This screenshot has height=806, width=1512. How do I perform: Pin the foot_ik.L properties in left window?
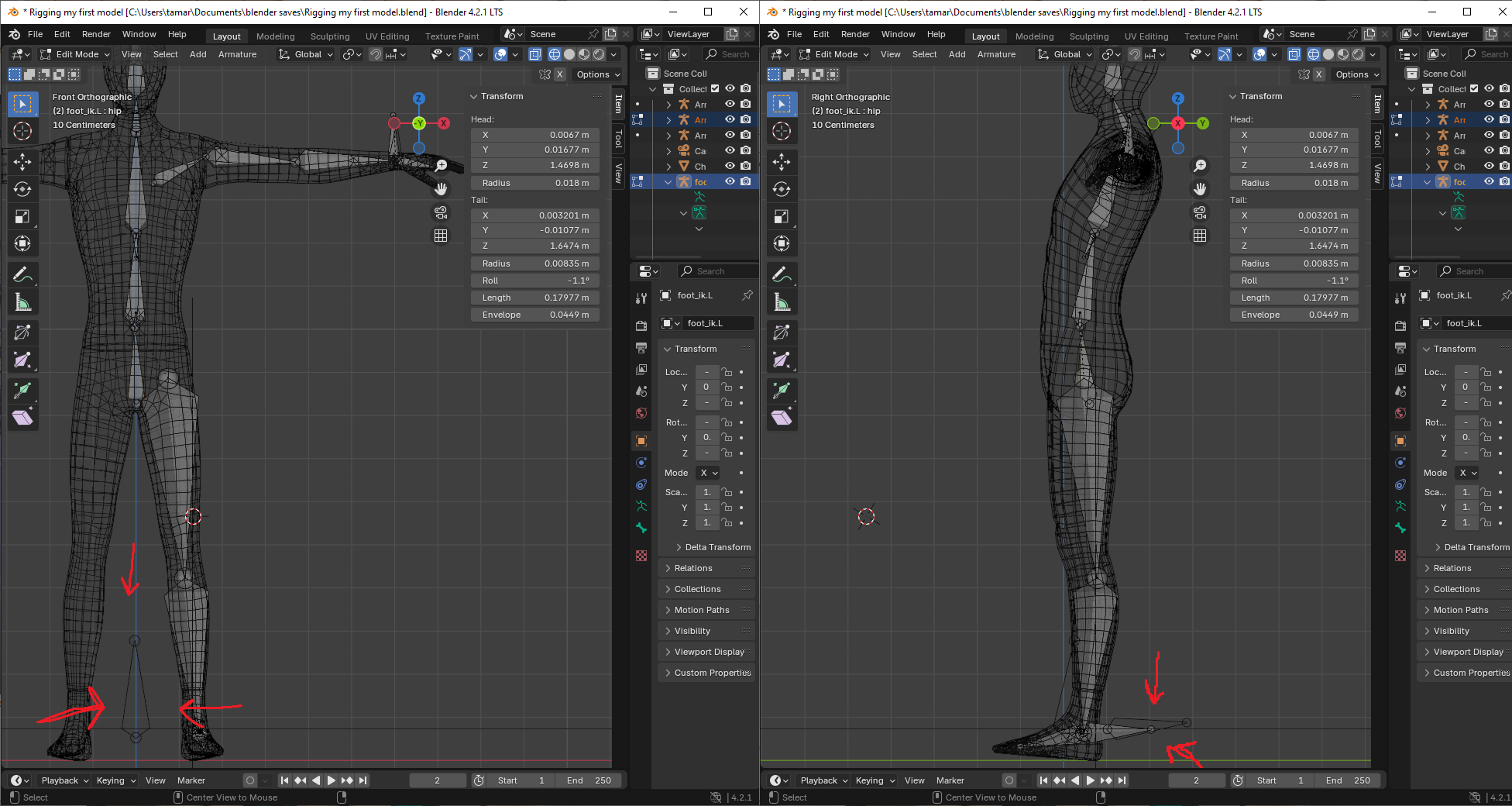[x=747, y=295]
